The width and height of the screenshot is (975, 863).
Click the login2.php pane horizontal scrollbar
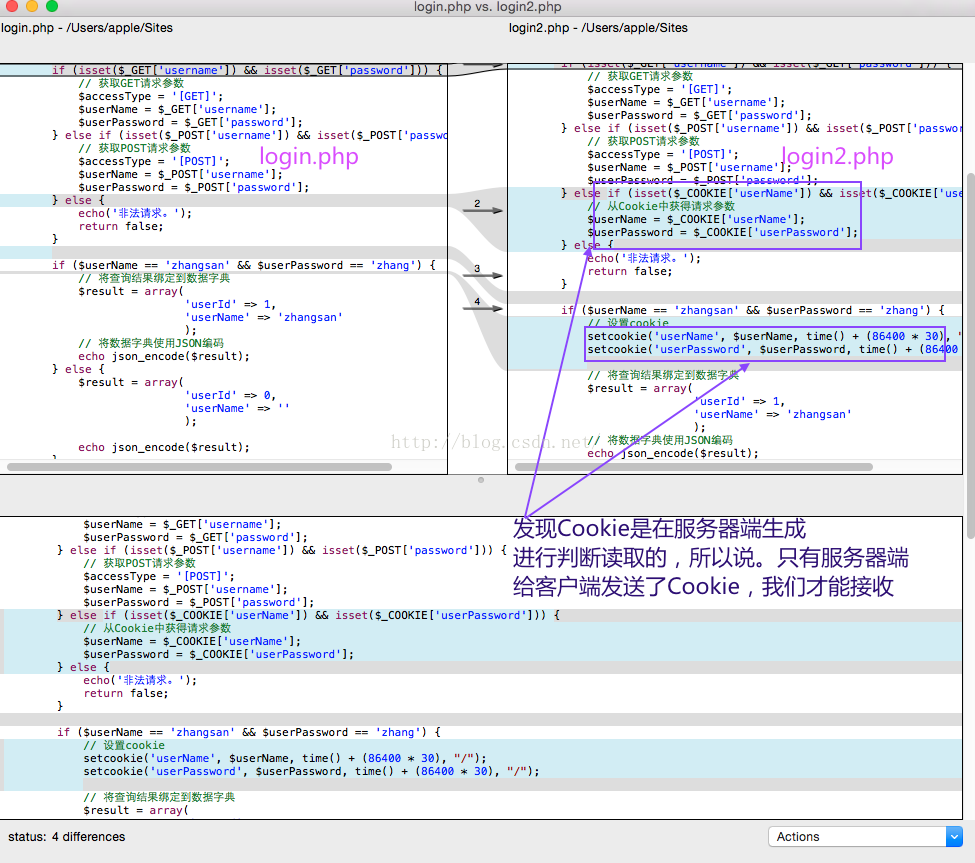click(x=694, y=466)
